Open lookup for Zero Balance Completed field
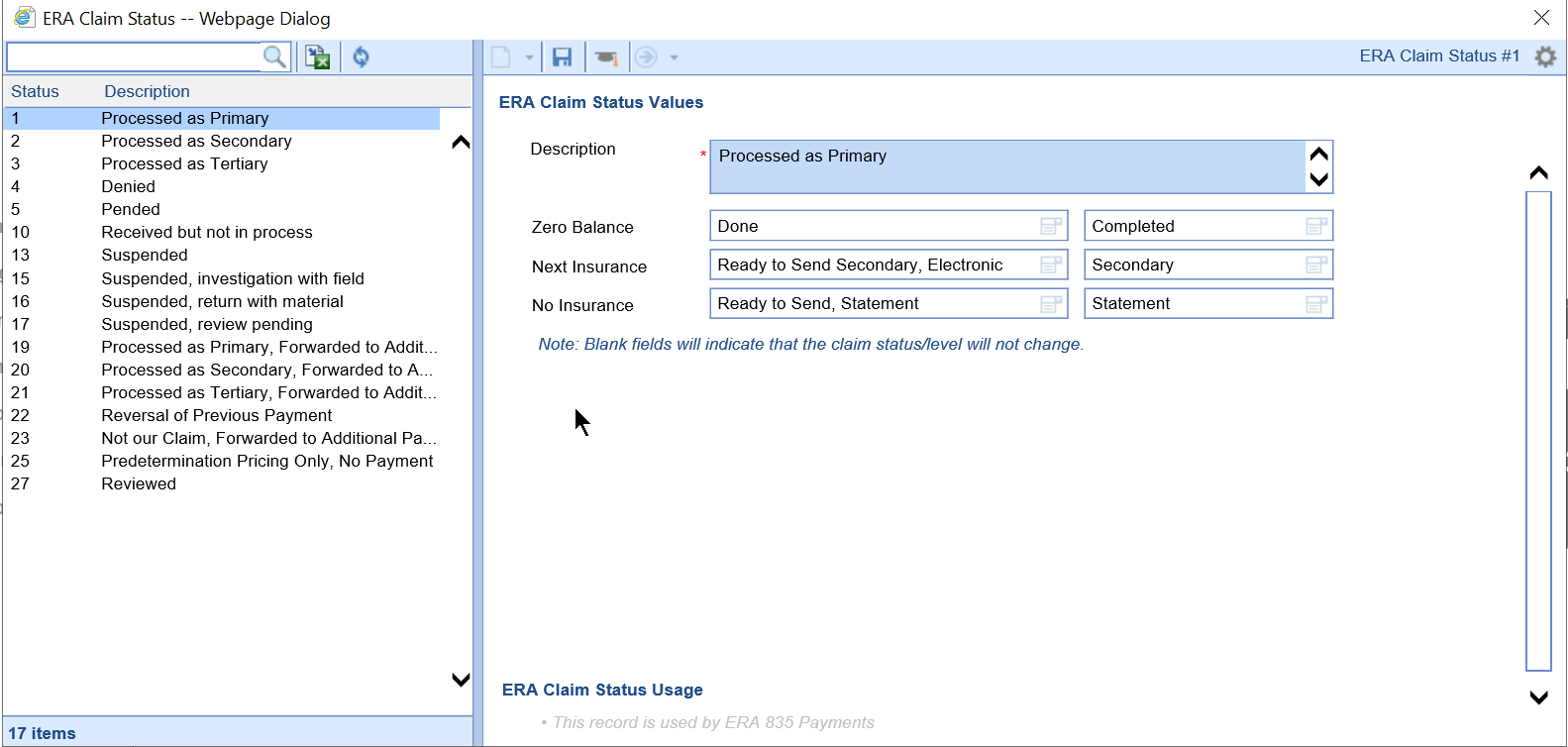 [1316, 227]
